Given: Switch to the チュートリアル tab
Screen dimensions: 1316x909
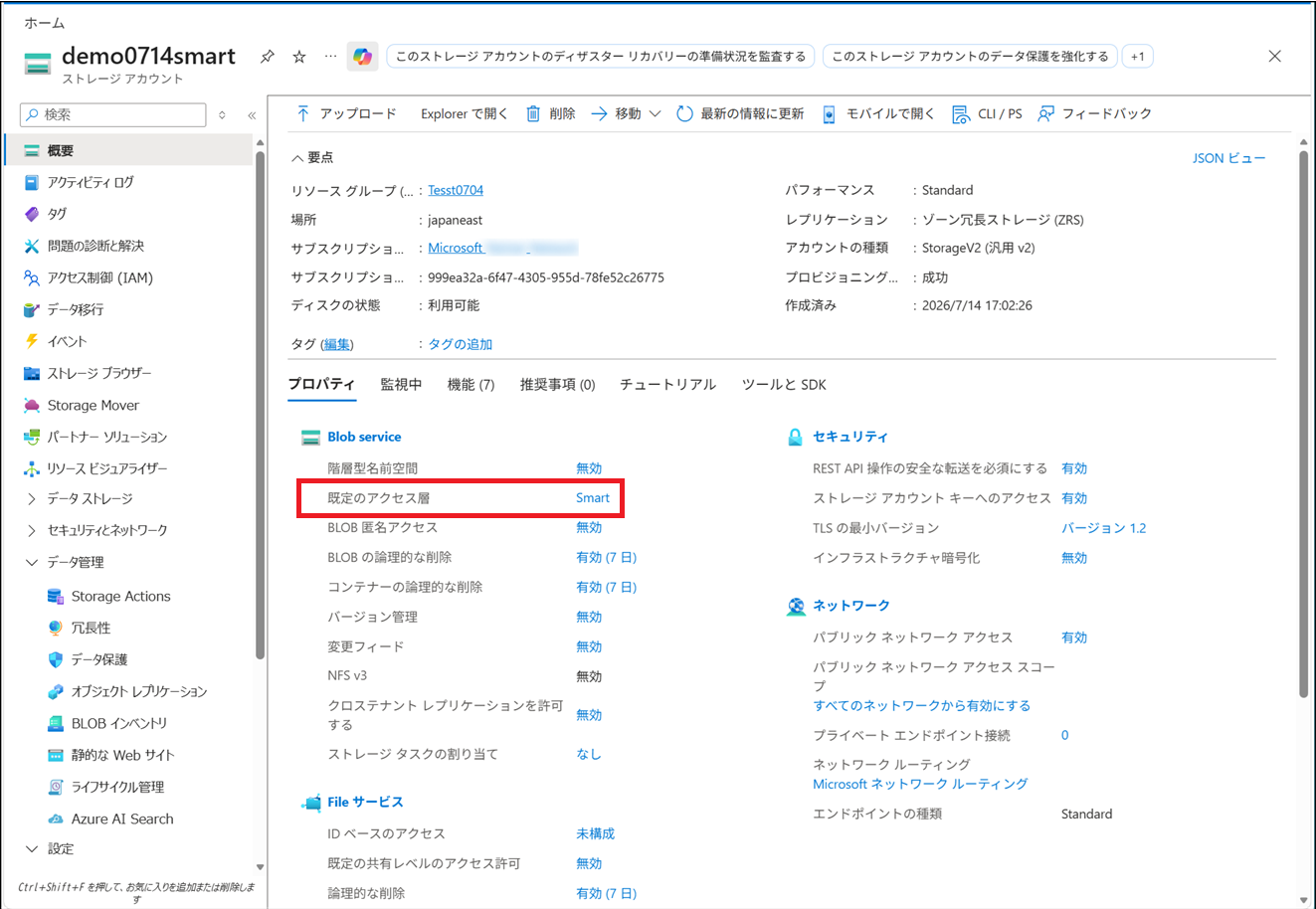Looking at the screenshot, I should pos(667,385).
